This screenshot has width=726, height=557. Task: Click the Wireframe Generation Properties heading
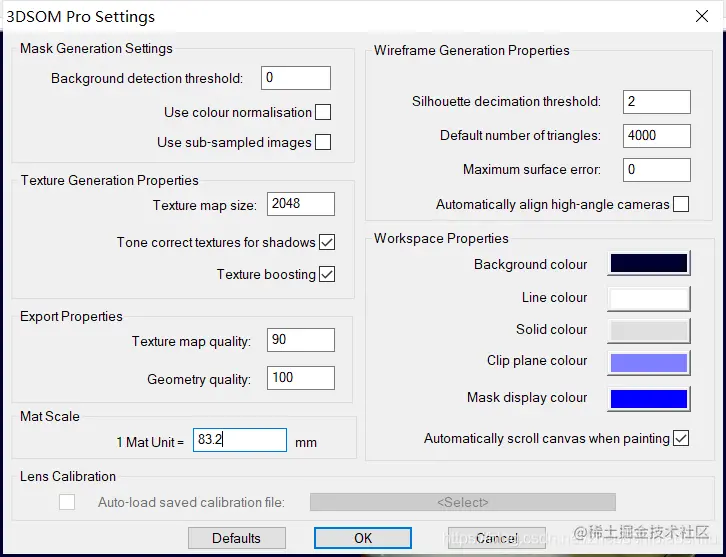click(472, 50)
